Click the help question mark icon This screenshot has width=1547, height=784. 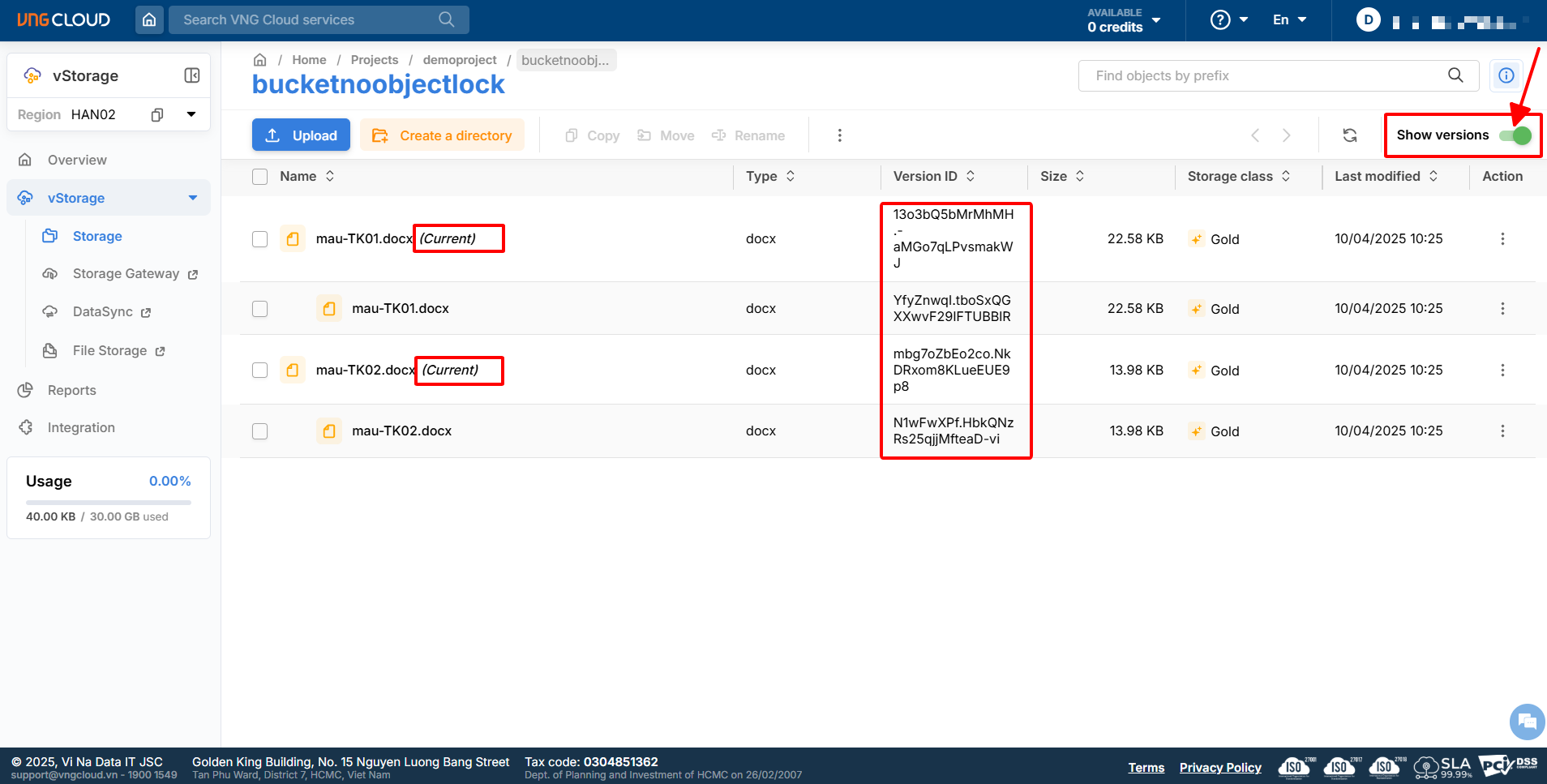[x=1219, y=19]
